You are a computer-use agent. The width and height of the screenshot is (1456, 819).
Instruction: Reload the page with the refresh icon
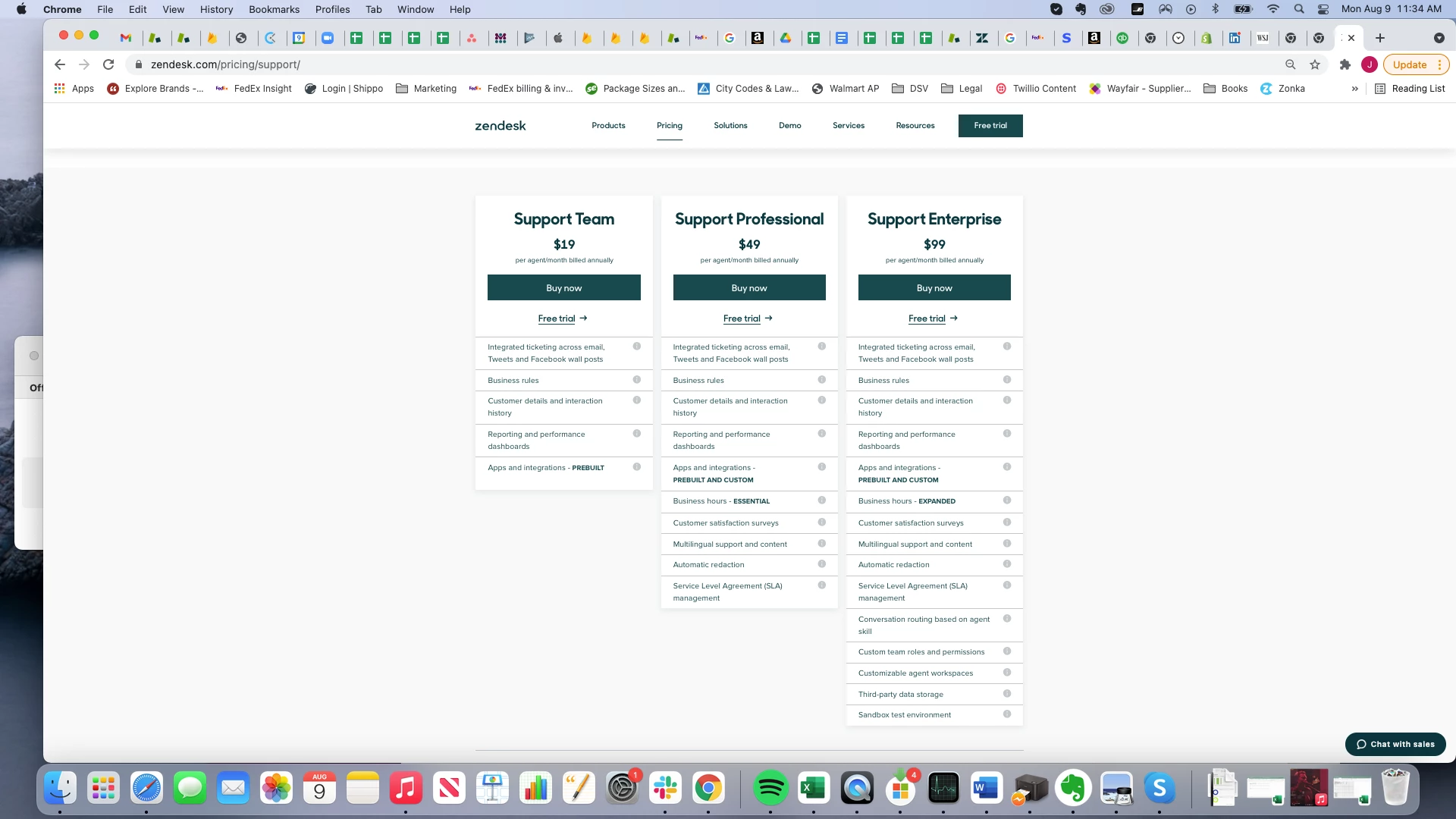click(108, 64)
